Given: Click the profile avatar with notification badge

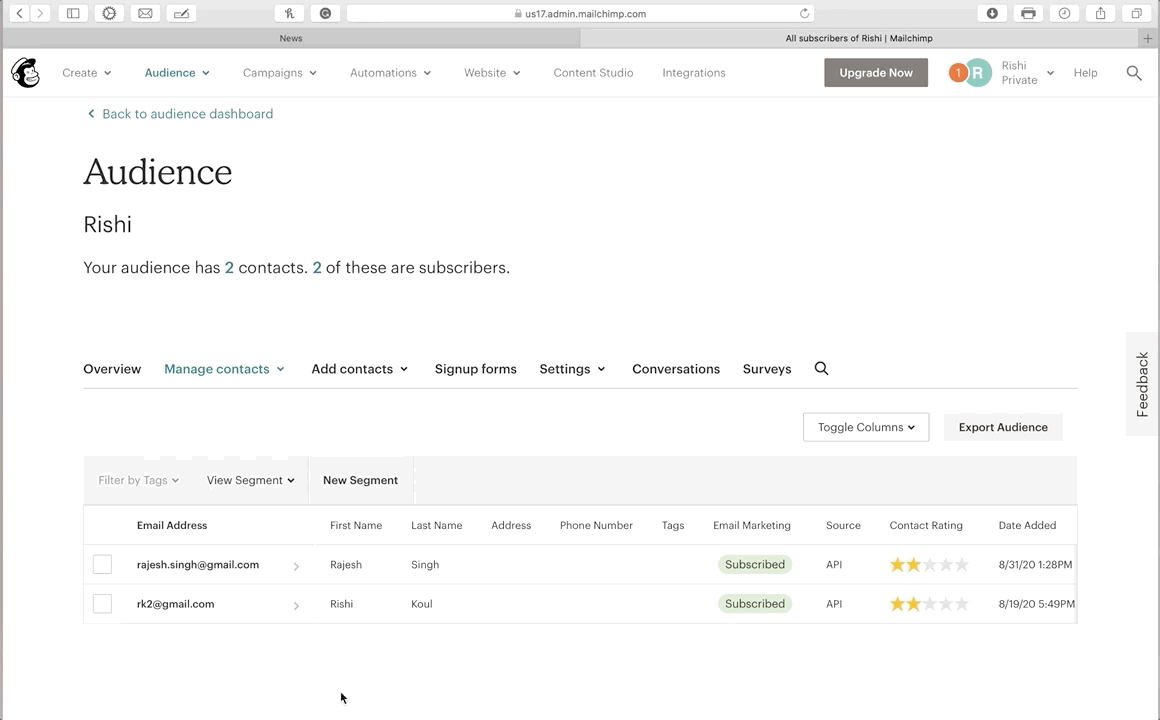Looking at the screenshot, I should [971, 73].
